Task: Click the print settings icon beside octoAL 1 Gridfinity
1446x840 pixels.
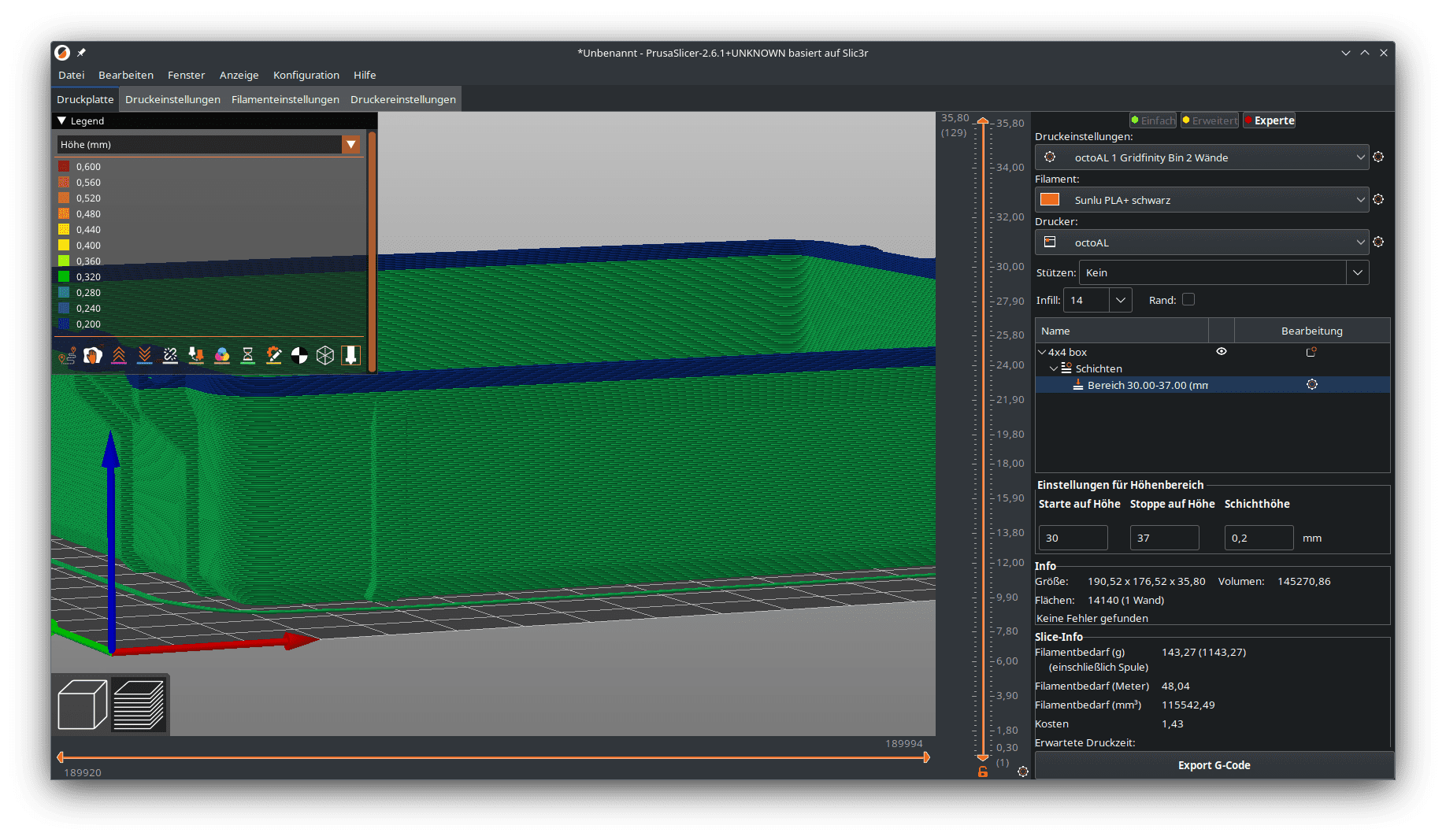Action: click(x=1050, y=157)
